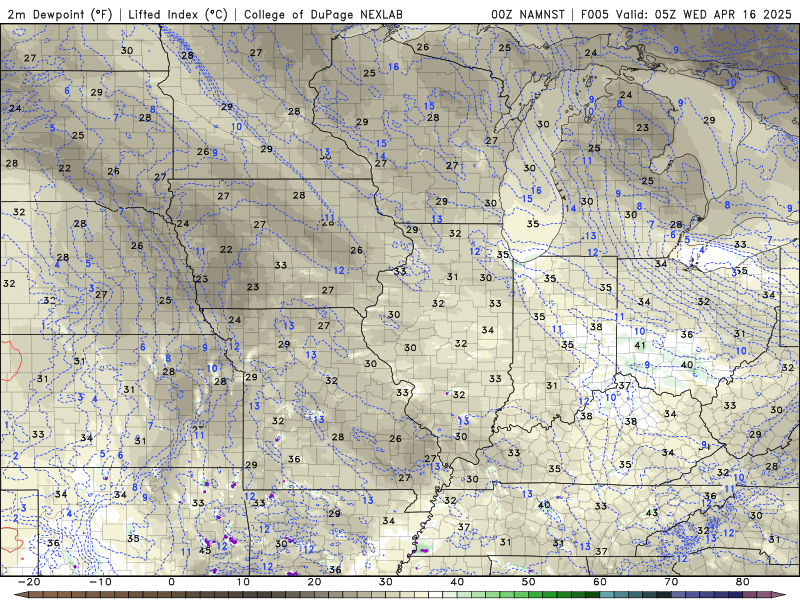The width and height of the screenshot is (800, 600).
Task: Click the '-20' label on the color scale
Action: 29,582
